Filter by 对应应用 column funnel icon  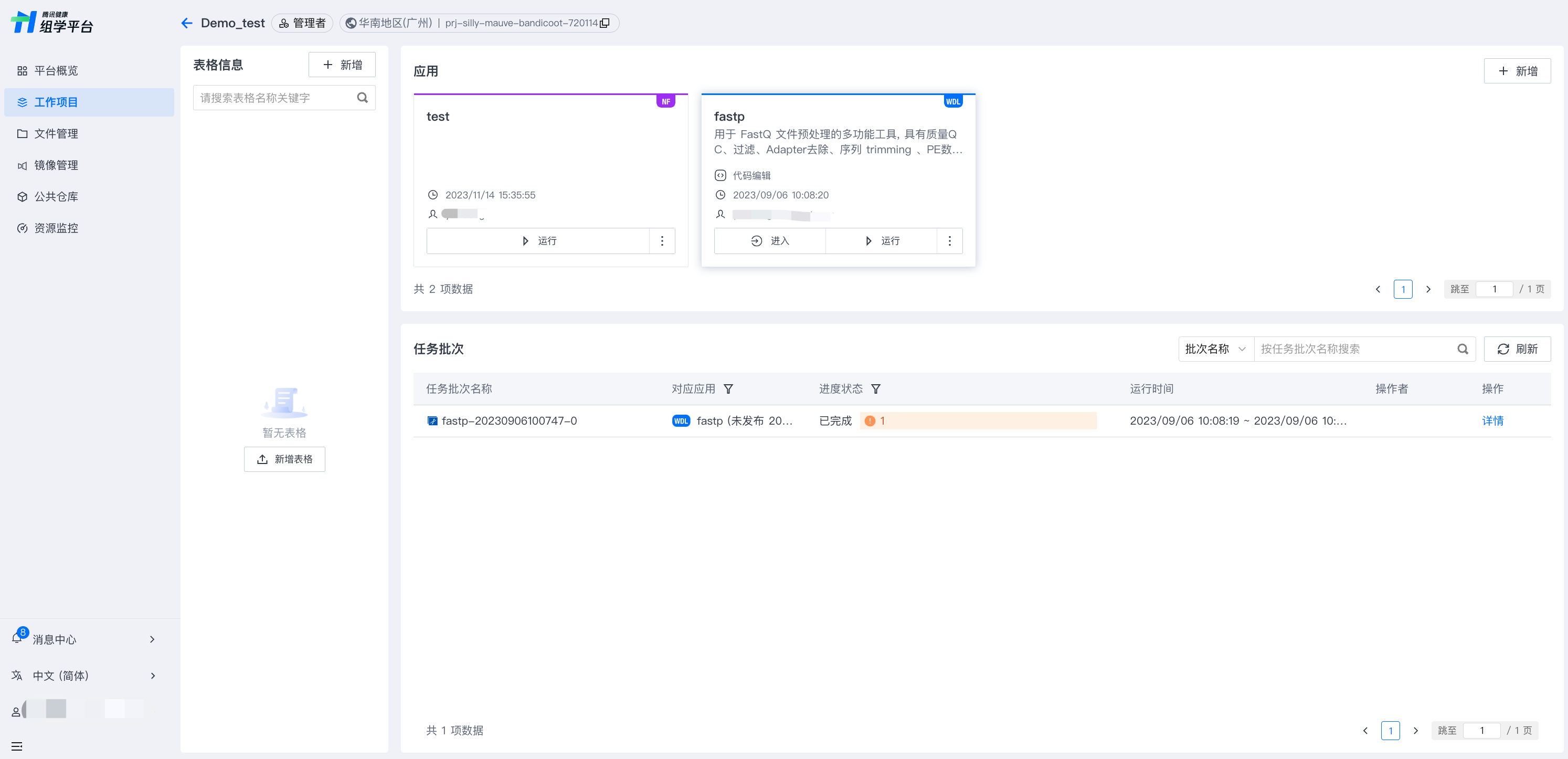[x=728, y=389]
